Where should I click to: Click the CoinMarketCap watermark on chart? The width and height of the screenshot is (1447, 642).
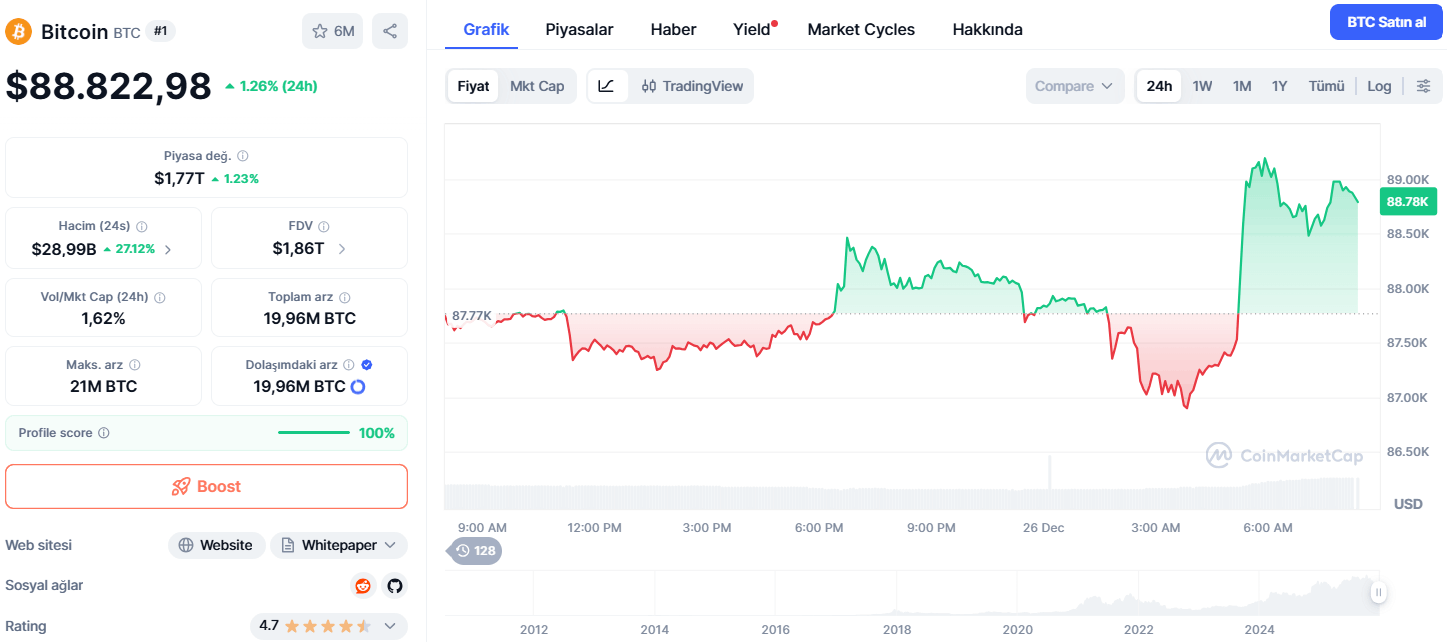pyautogui.click(x=1286, y=456)
